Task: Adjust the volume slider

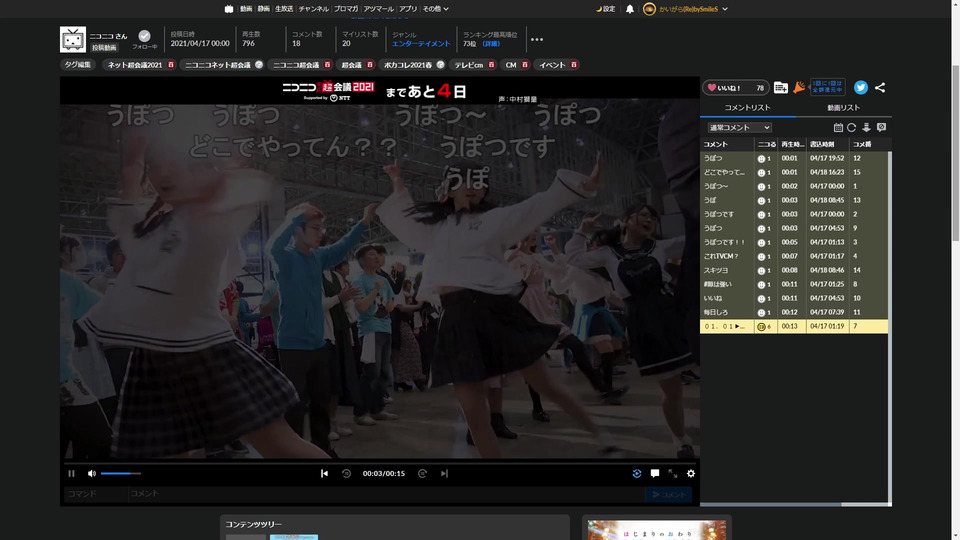Action: tap(121, 473)
